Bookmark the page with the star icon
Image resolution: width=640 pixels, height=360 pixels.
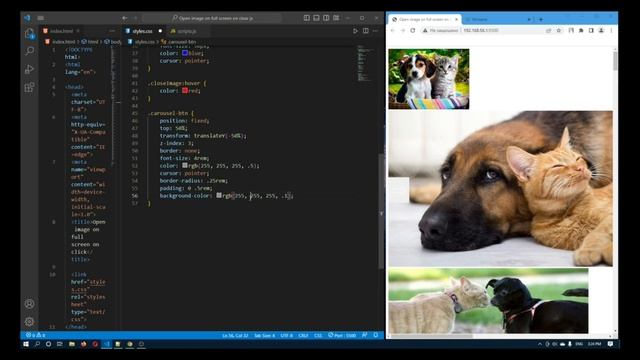pos(559,31)
